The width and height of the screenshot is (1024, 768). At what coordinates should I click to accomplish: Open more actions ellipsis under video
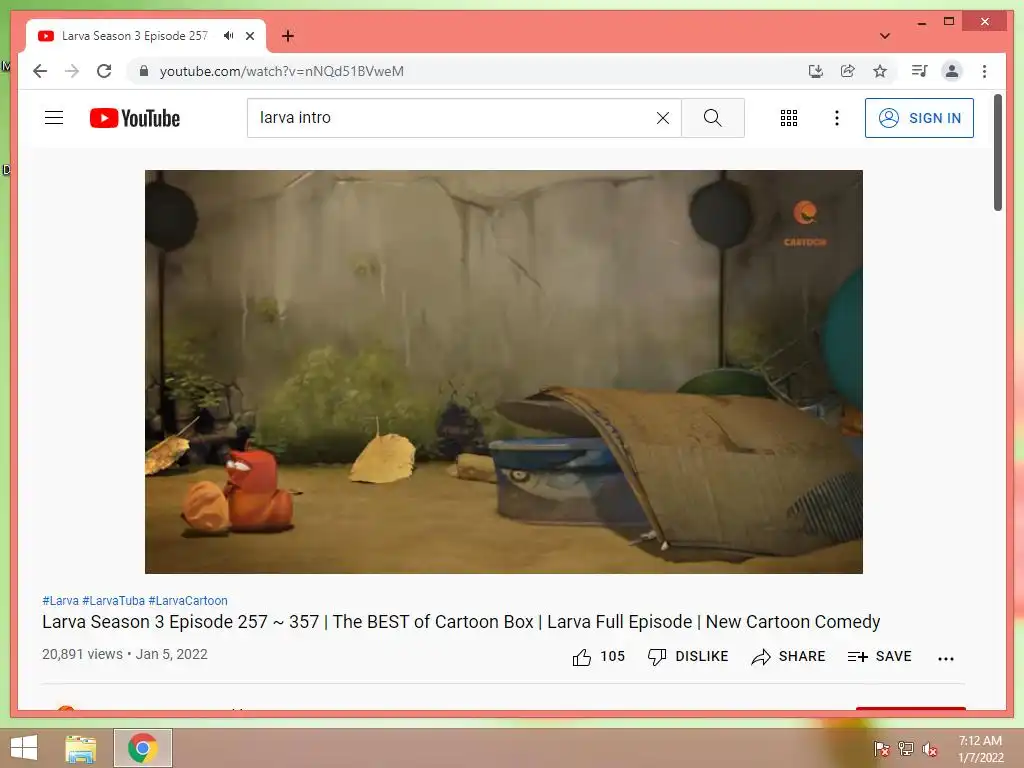[x=946, y=658]
